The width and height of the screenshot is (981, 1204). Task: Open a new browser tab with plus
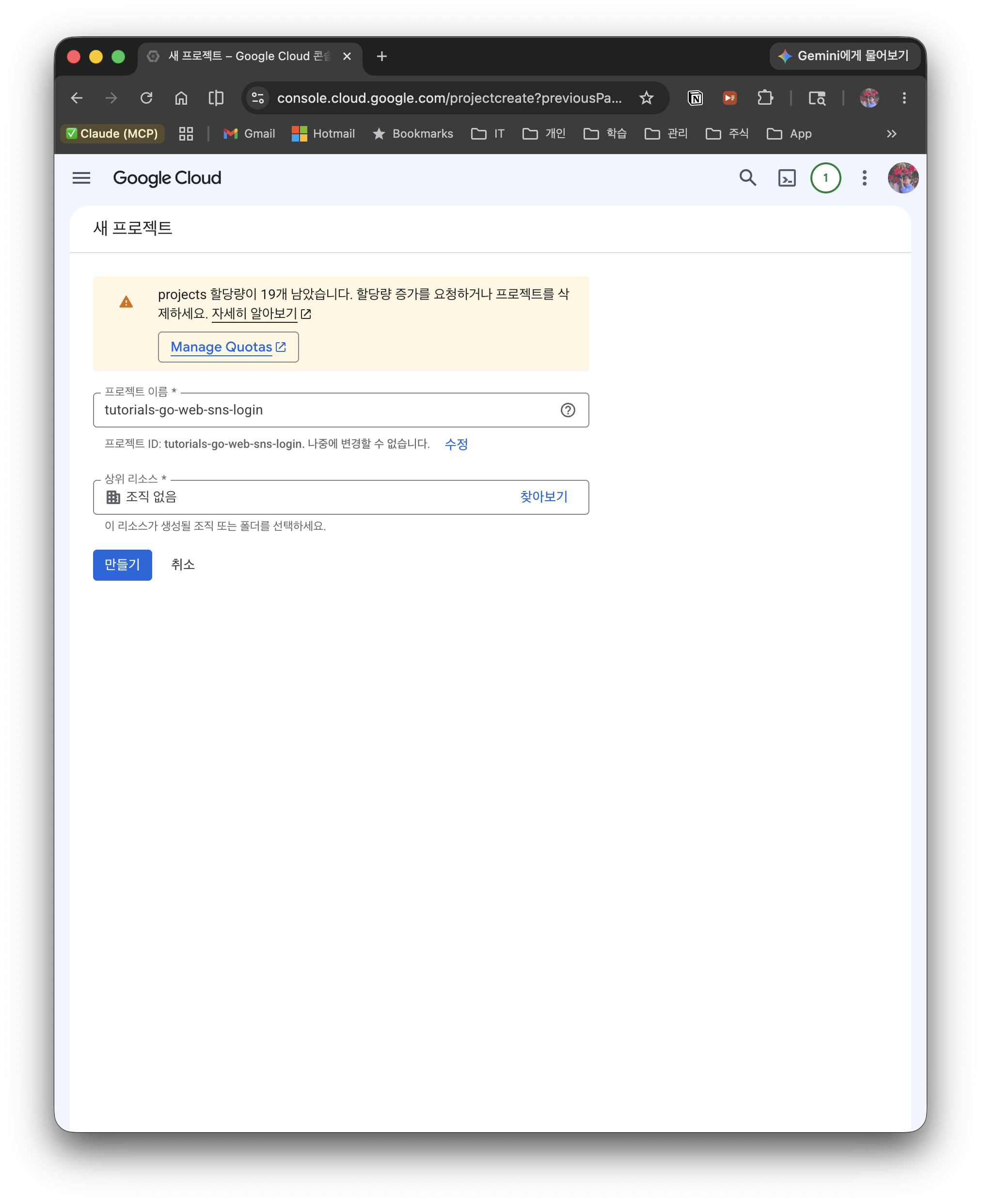(382, 57)
